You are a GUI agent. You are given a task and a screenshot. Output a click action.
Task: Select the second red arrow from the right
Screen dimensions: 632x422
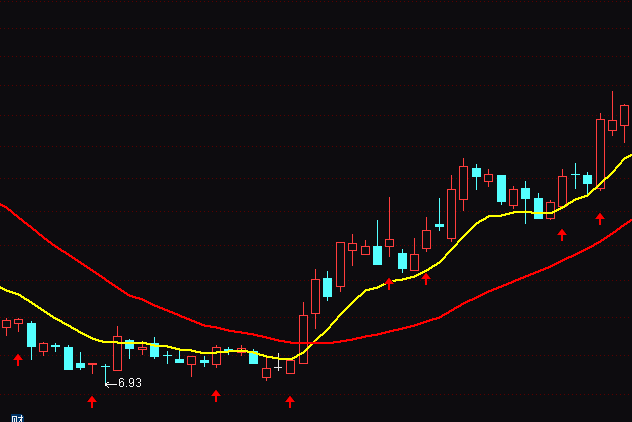pos(562,234)
